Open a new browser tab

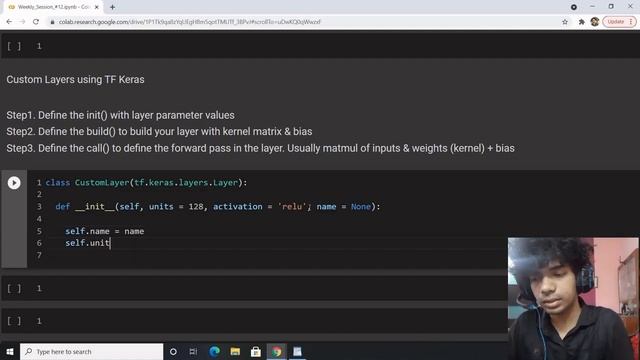(x=112, y=7)
